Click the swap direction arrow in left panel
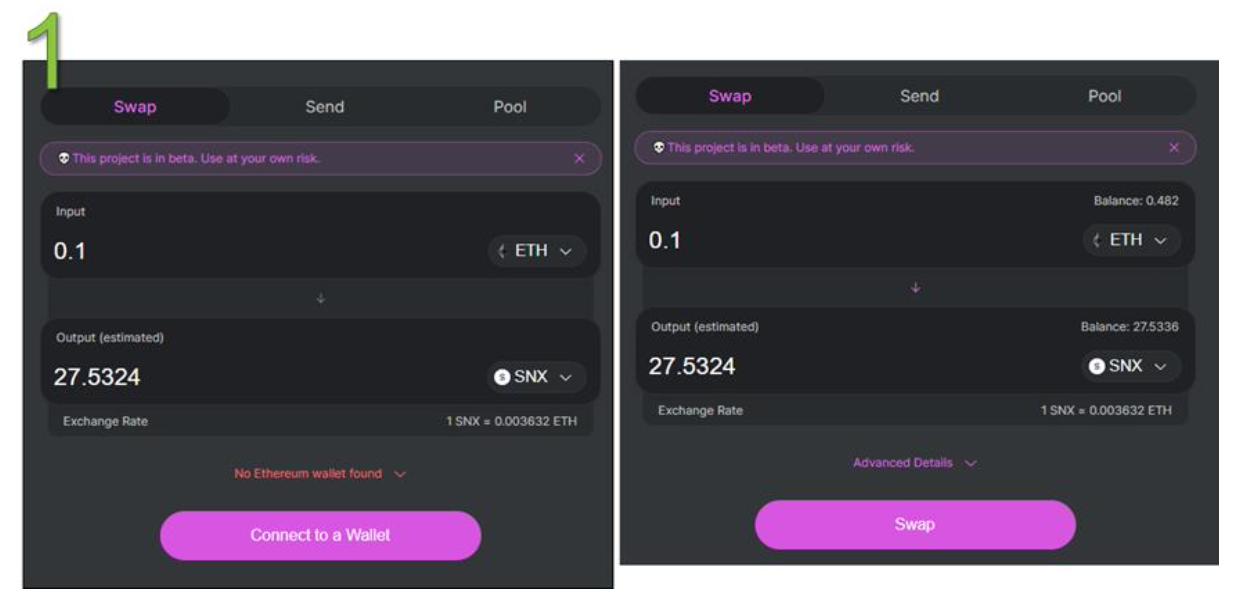The image size is (1248, 600). tap(320, 298)
